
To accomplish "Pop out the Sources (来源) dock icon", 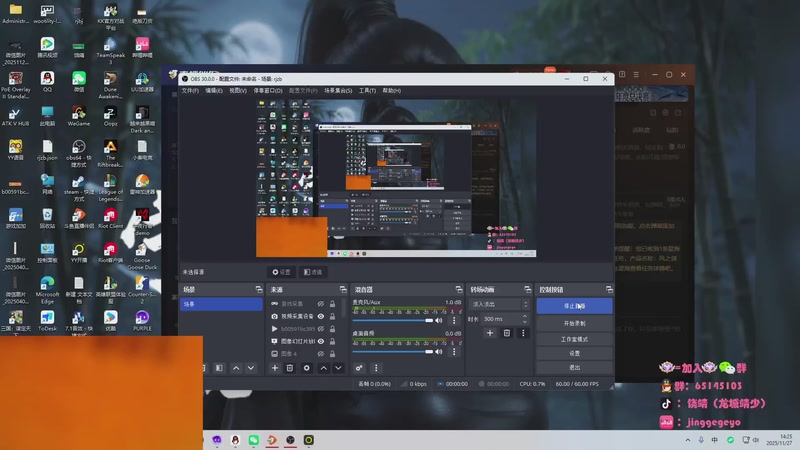I will click(x=343, y=289).
